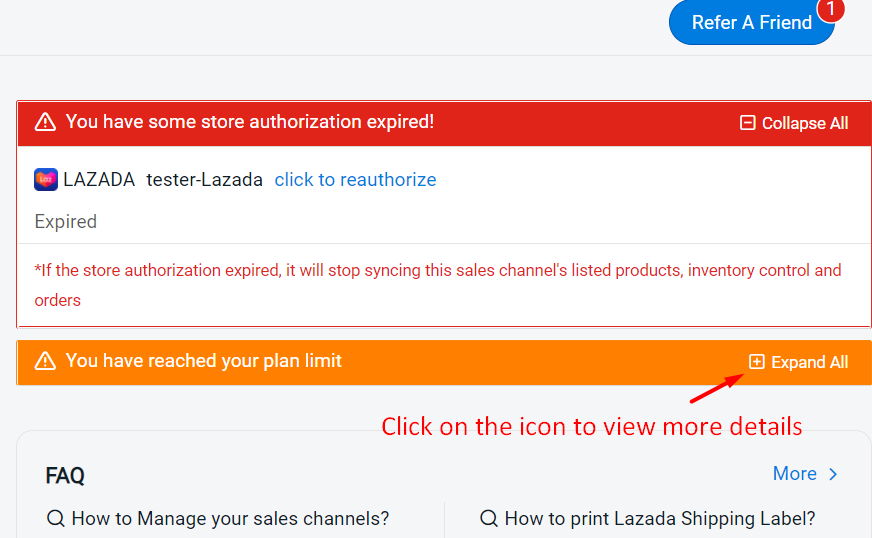
Task: Open 'How to print Lazada Shipping Label?'
Action: [x=660, y=518]
